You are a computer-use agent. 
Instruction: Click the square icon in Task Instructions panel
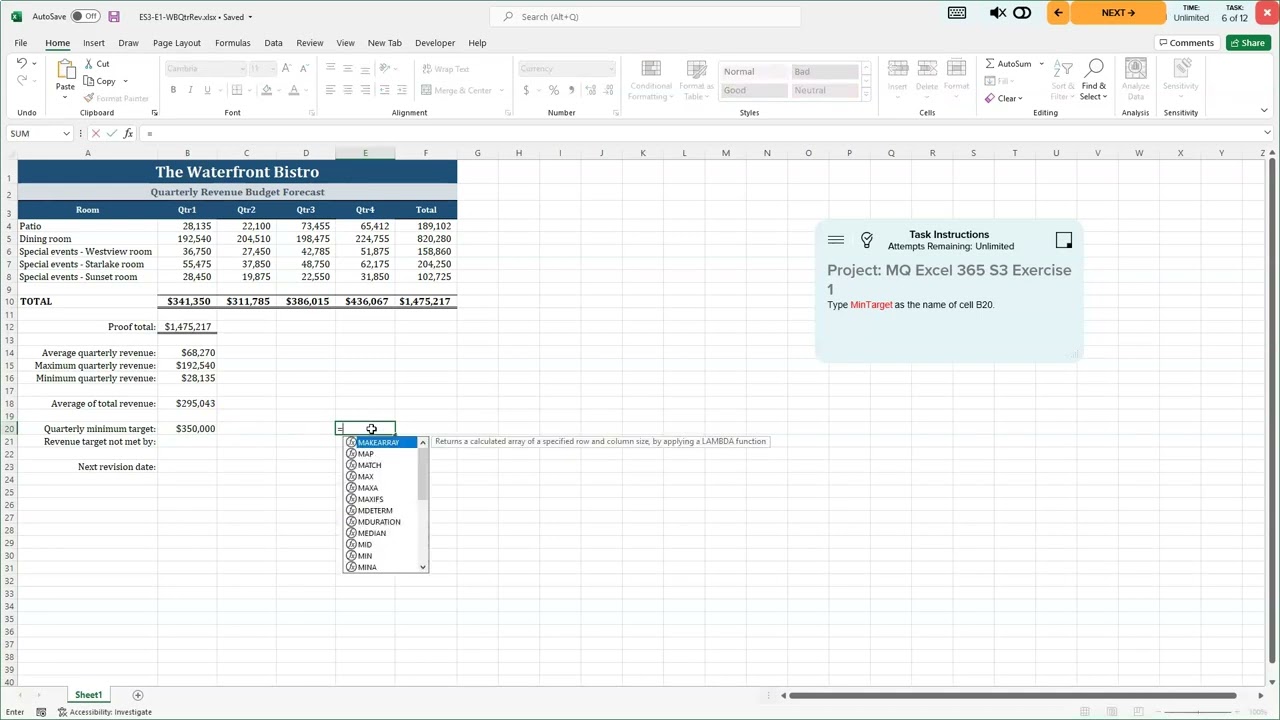[x=1064, y=240]
